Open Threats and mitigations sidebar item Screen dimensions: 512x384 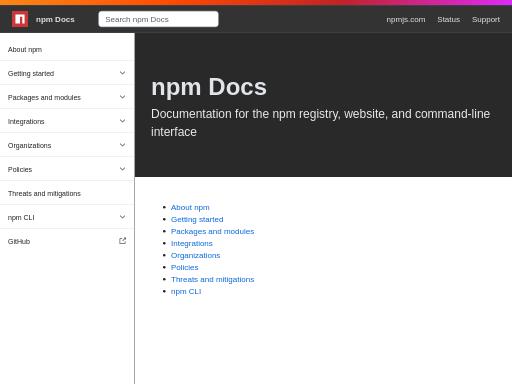67,193
